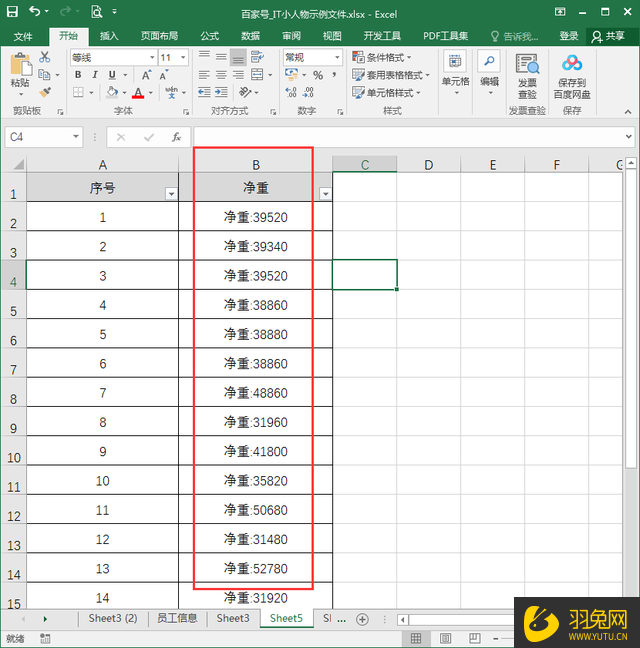Click the Insert Function fx button
Image resolution: width=640 pixels, height=648 pixels.
[176, 137]
